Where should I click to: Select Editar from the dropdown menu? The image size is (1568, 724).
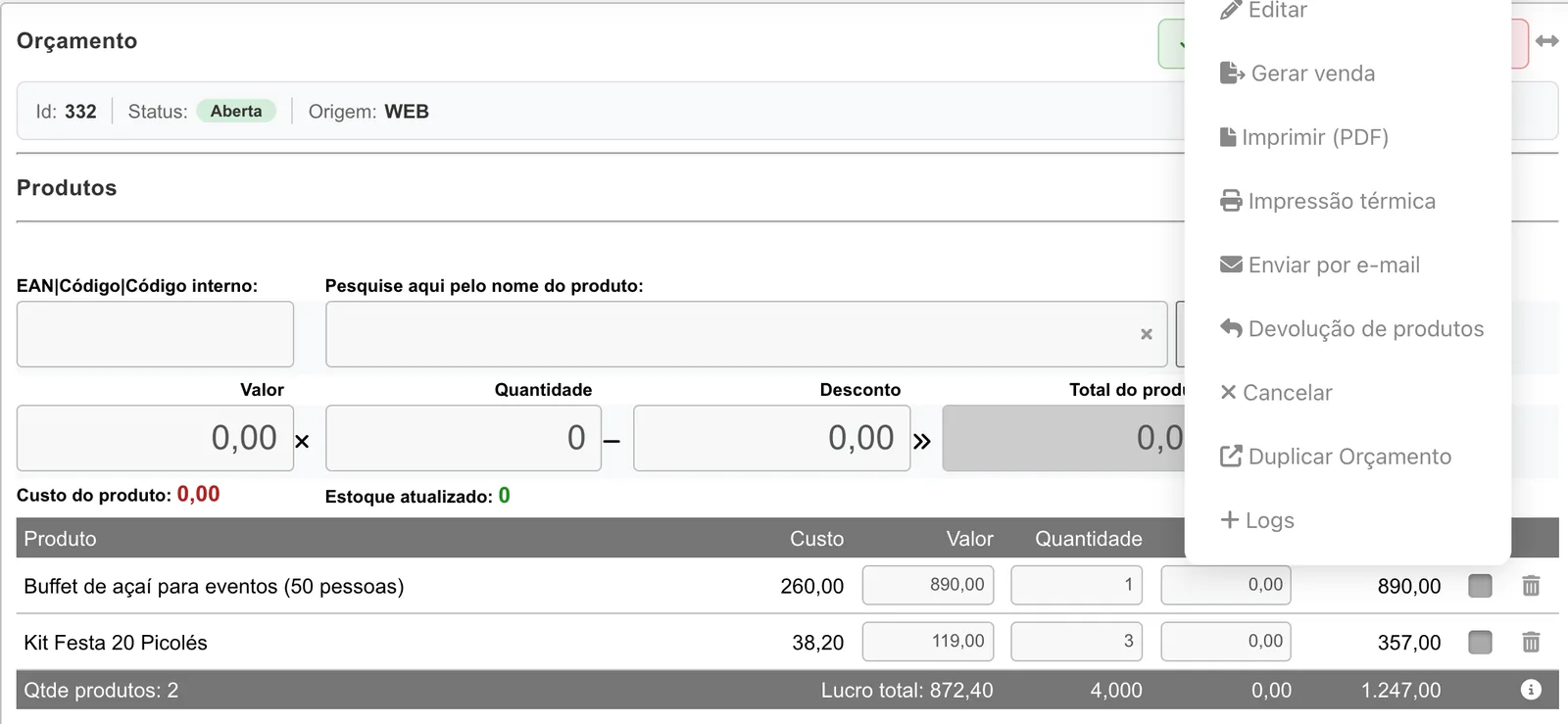click(x=1263, y=11)
